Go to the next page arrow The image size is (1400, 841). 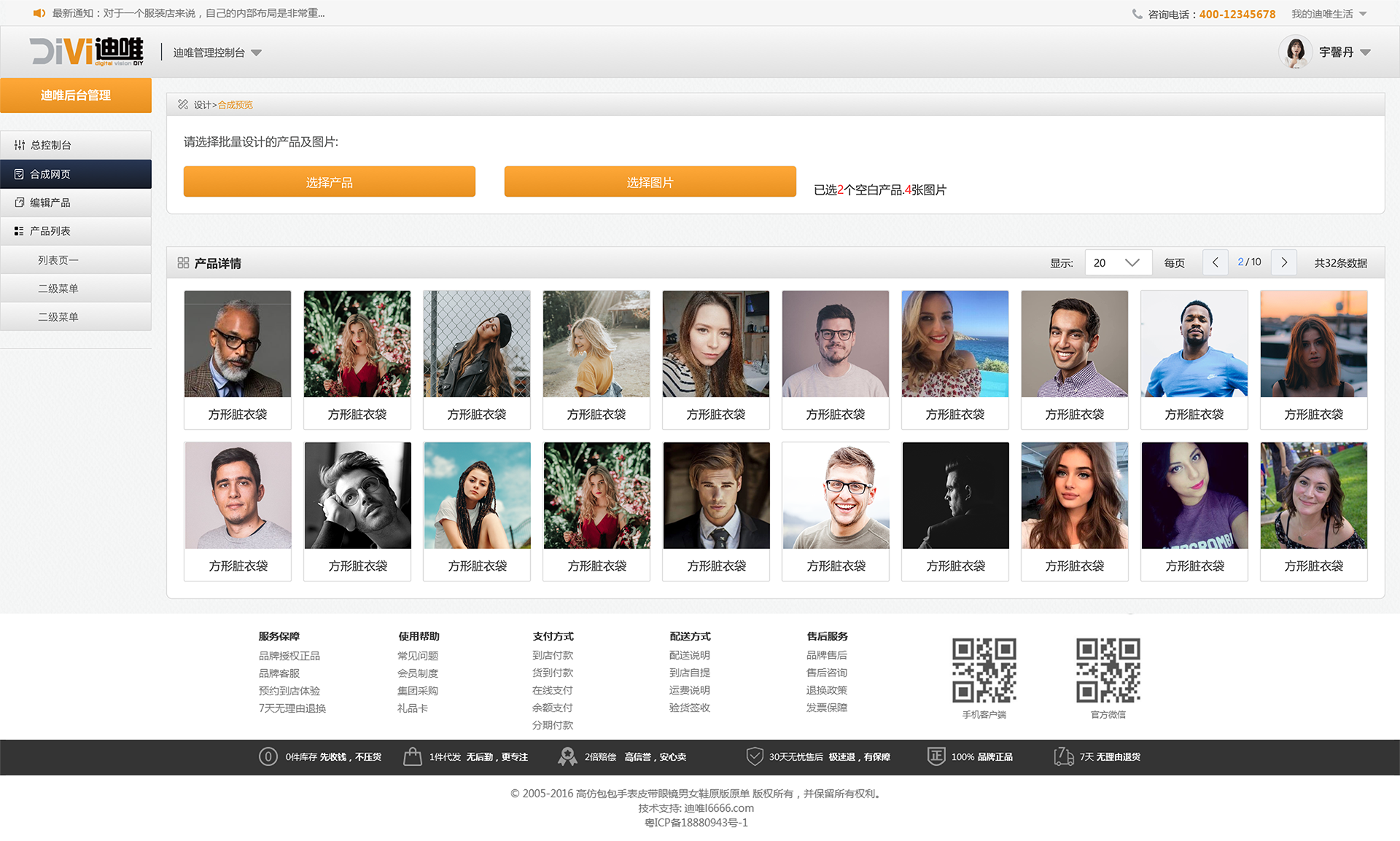(x=1284, y=262)
